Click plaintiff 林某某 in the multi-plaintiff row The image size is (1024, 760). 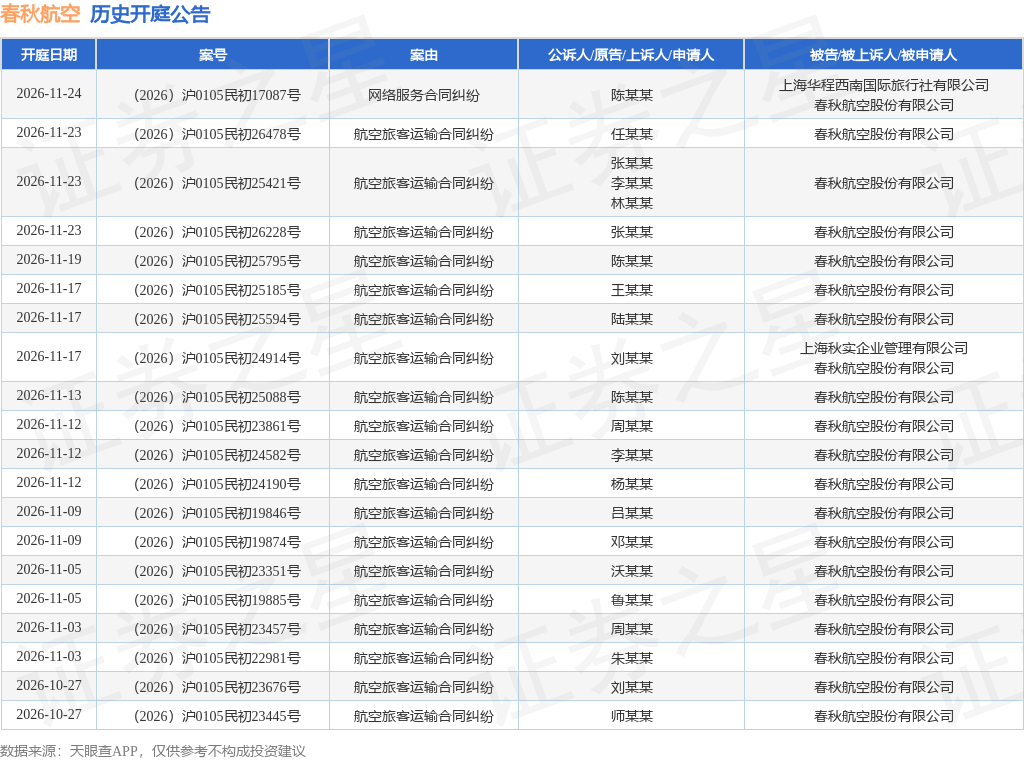click(632, 204)
